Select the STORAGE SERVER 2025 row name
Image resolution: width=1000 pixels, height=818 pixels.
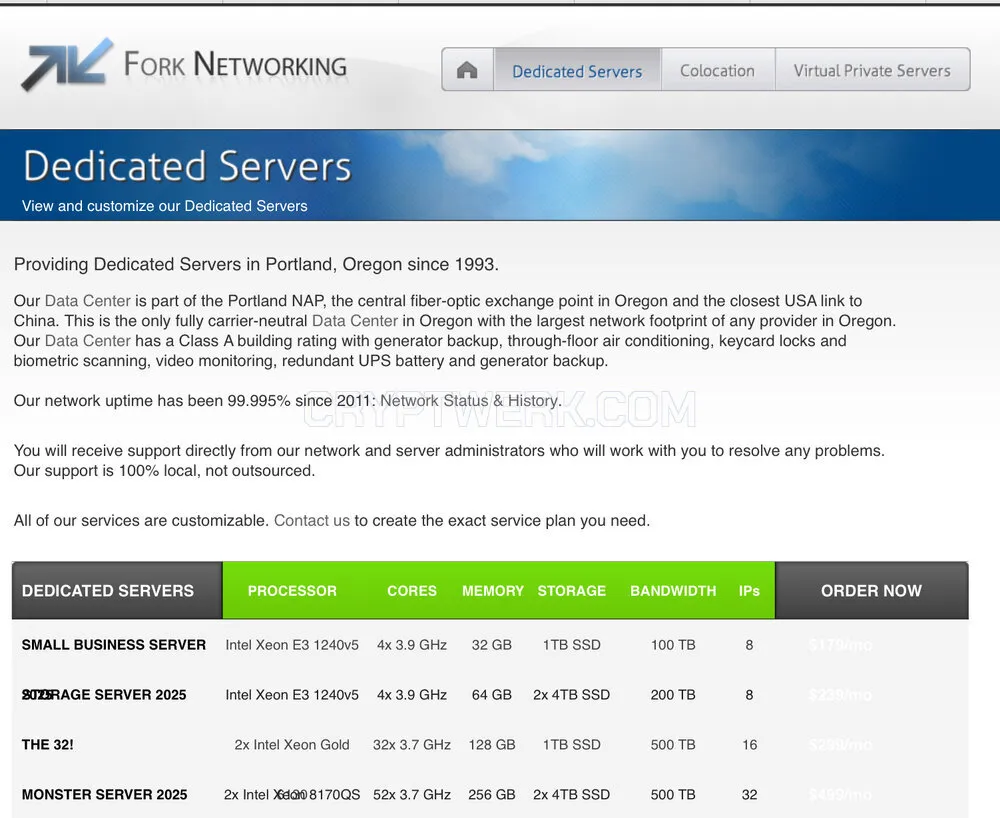click(104, 695)
